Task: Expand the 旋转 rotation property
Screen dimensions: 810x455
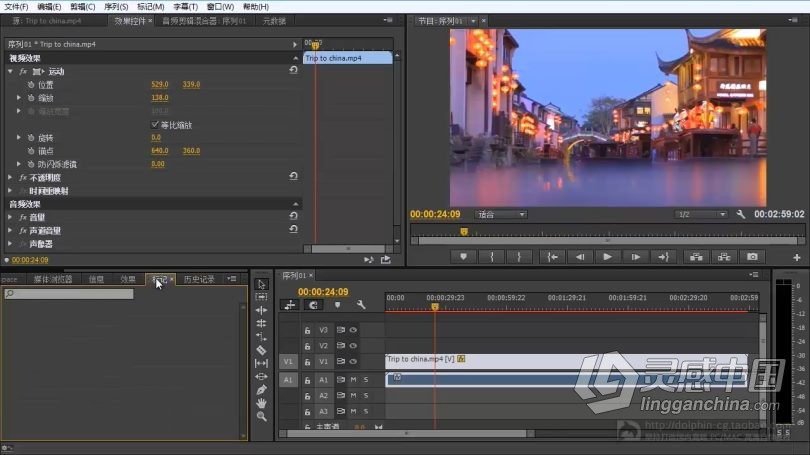Action: click(x=19, y=137)
